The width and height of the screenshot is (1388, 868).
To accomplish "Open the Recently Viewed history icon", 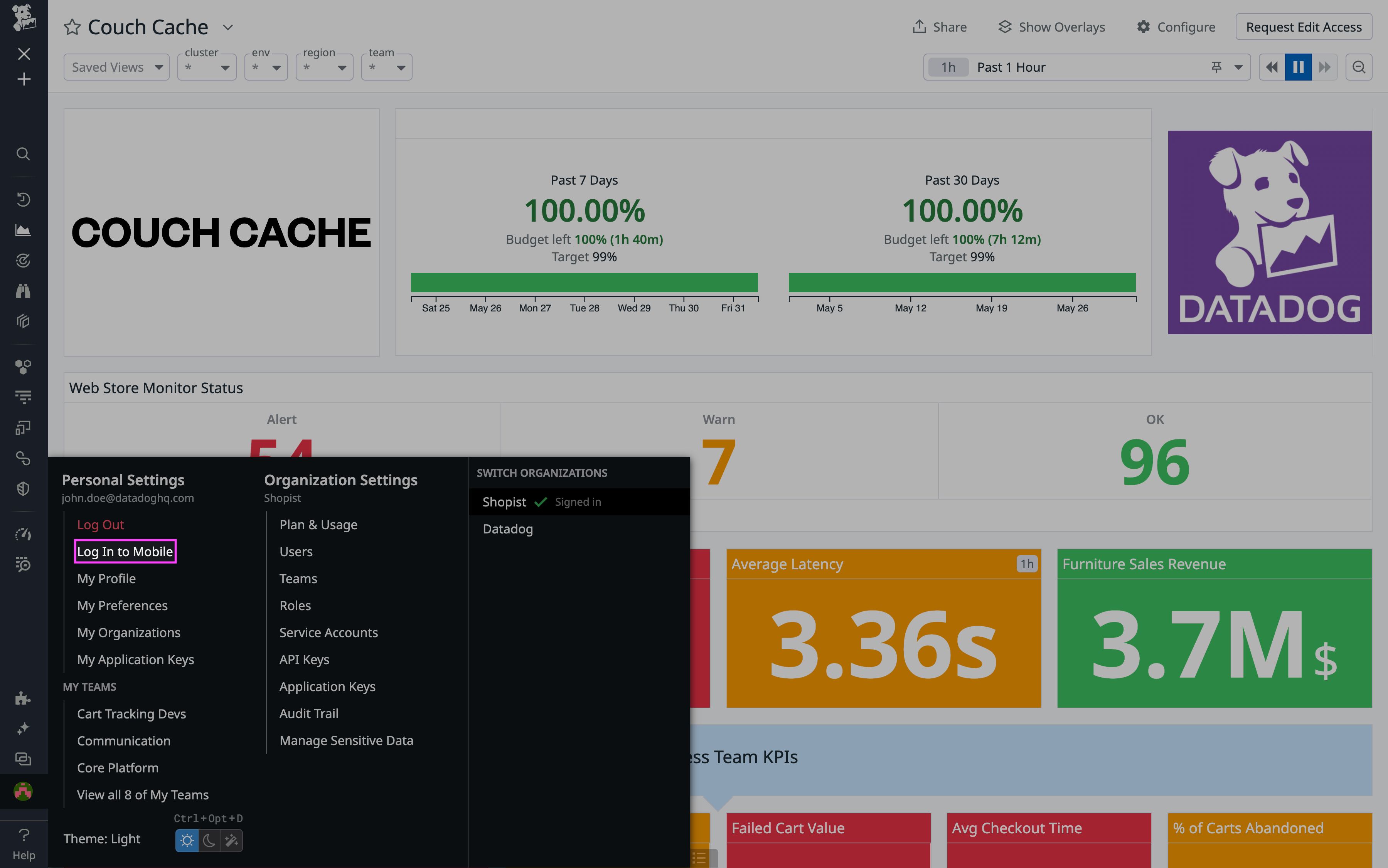I will point(23,199).
